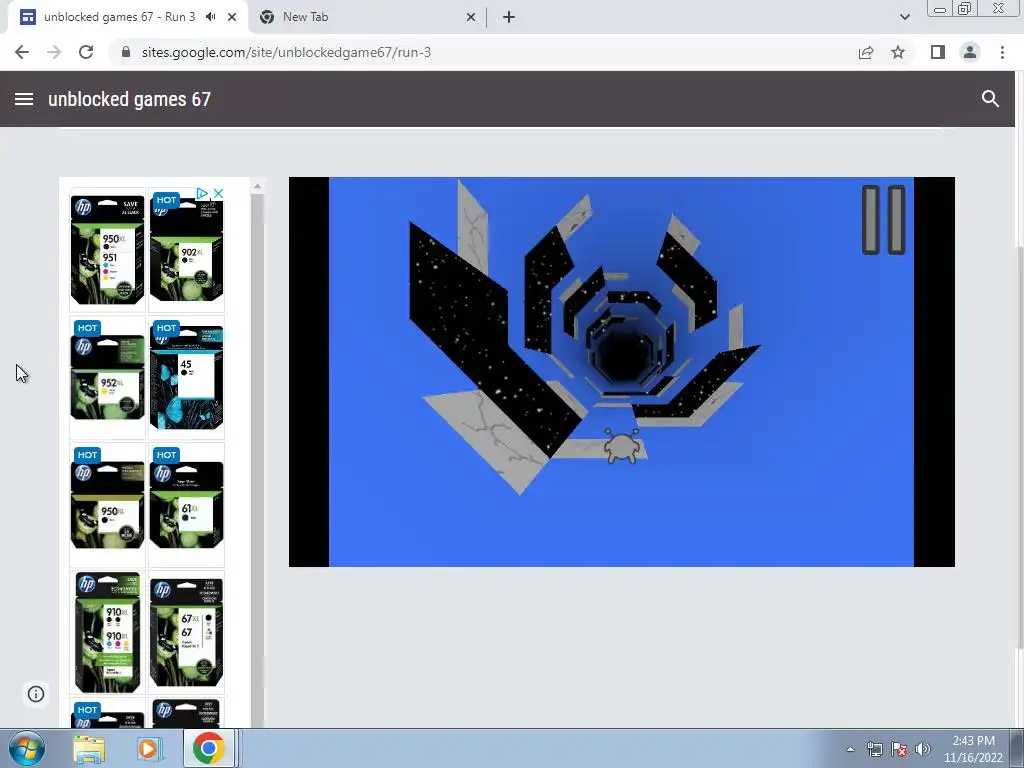Launch Windows Media Player from taskbar
This screenshot has width=1024, height=768.
[x=148, y=748]
